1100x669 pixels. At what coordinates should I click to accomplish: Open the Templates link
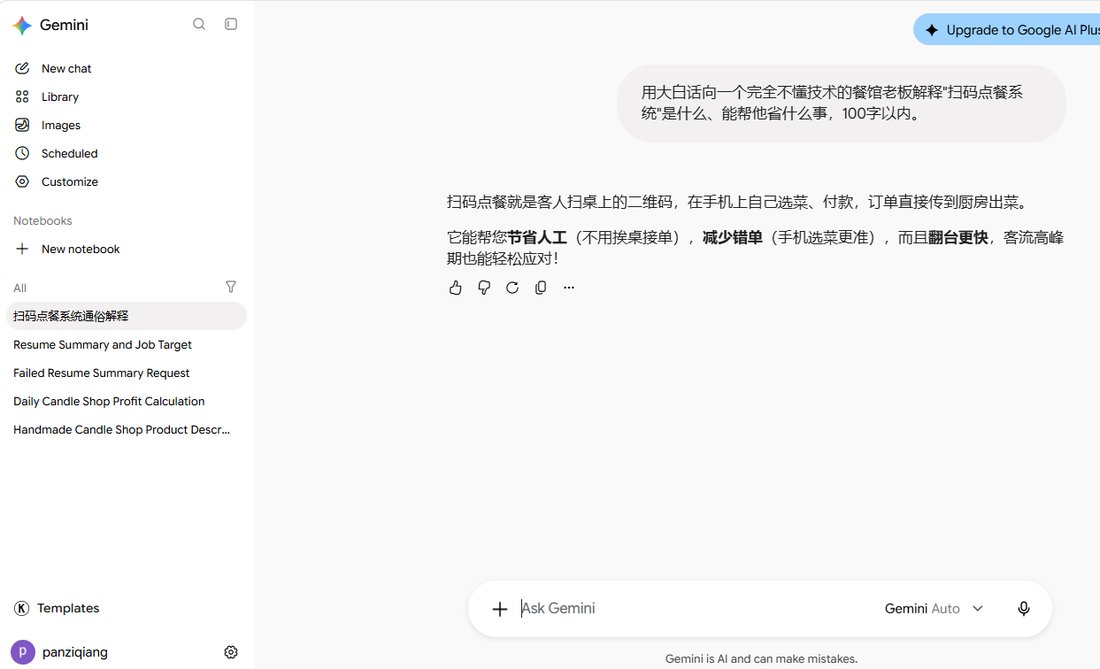pos(68,608)
